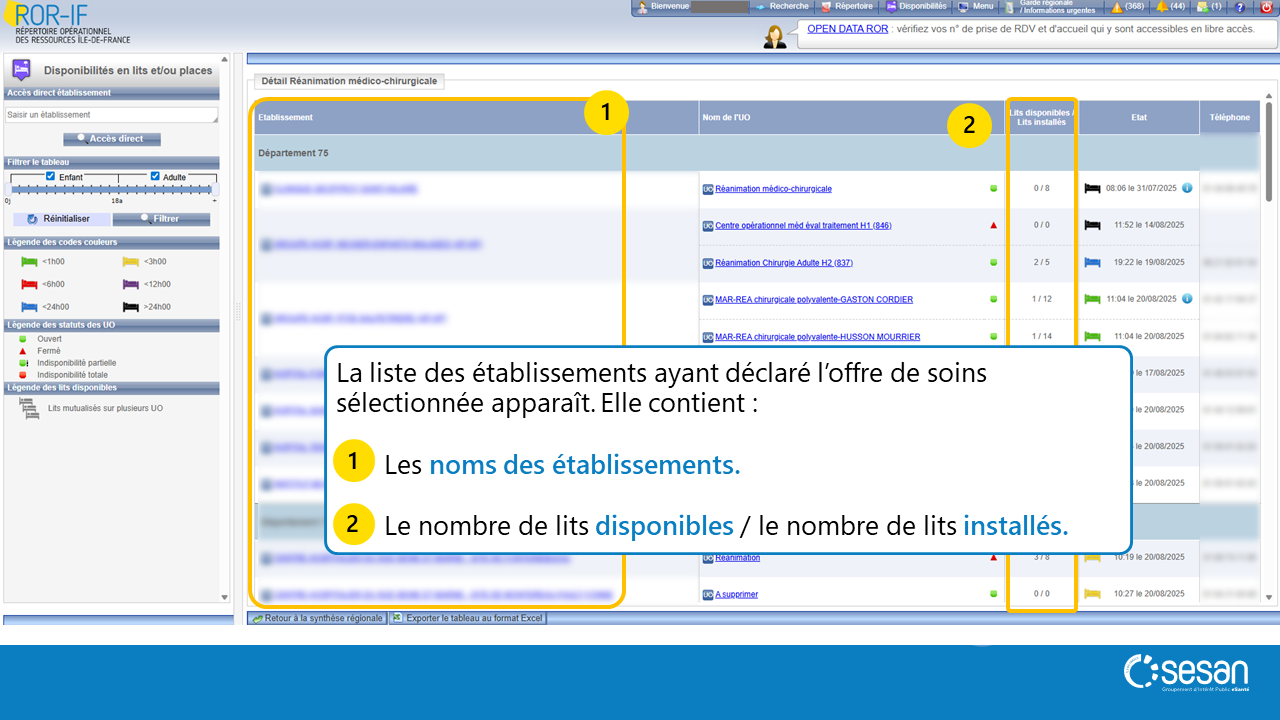The width and height of the screenshot is (1280, 720).
Task: Open the bell notifications icon (44)
Action: (x=1161, y=7)
